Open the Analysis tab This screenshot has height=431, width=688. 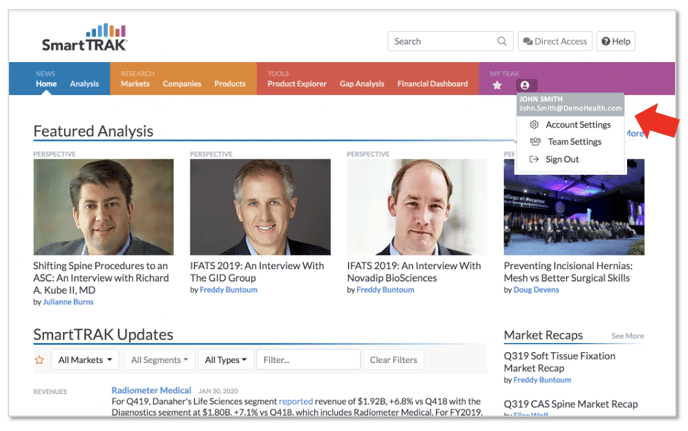coord(84,84)
